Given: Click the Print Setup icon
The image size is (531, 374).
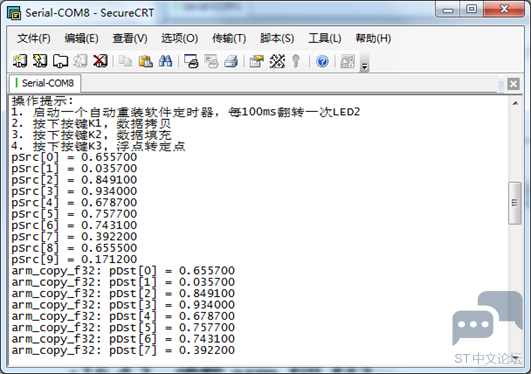Looking at the screenshot, I should pyautogui.click(x=191, y=61).
